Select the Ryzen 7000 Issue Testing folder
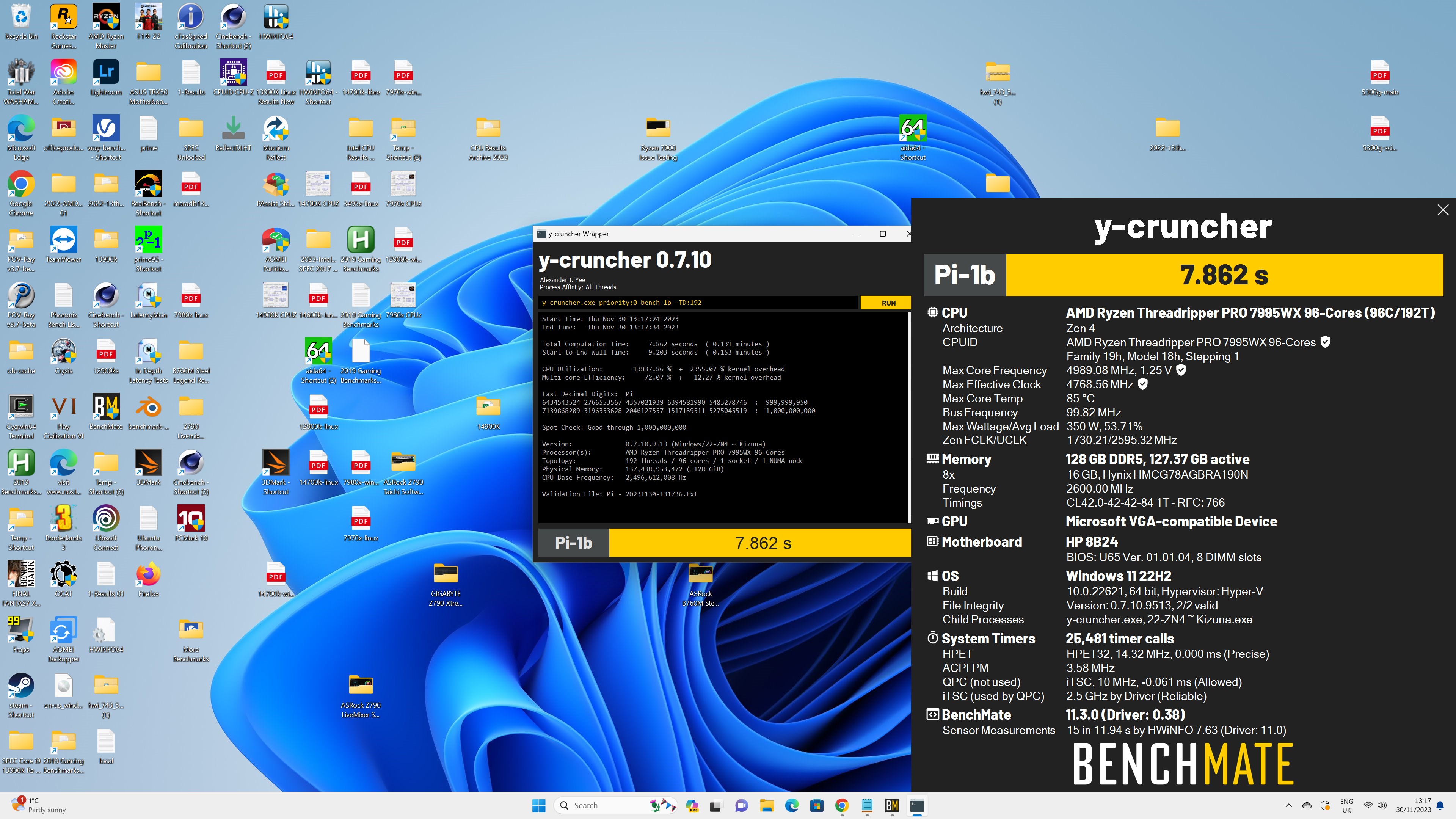1456x819 pixels. (658, 138)
